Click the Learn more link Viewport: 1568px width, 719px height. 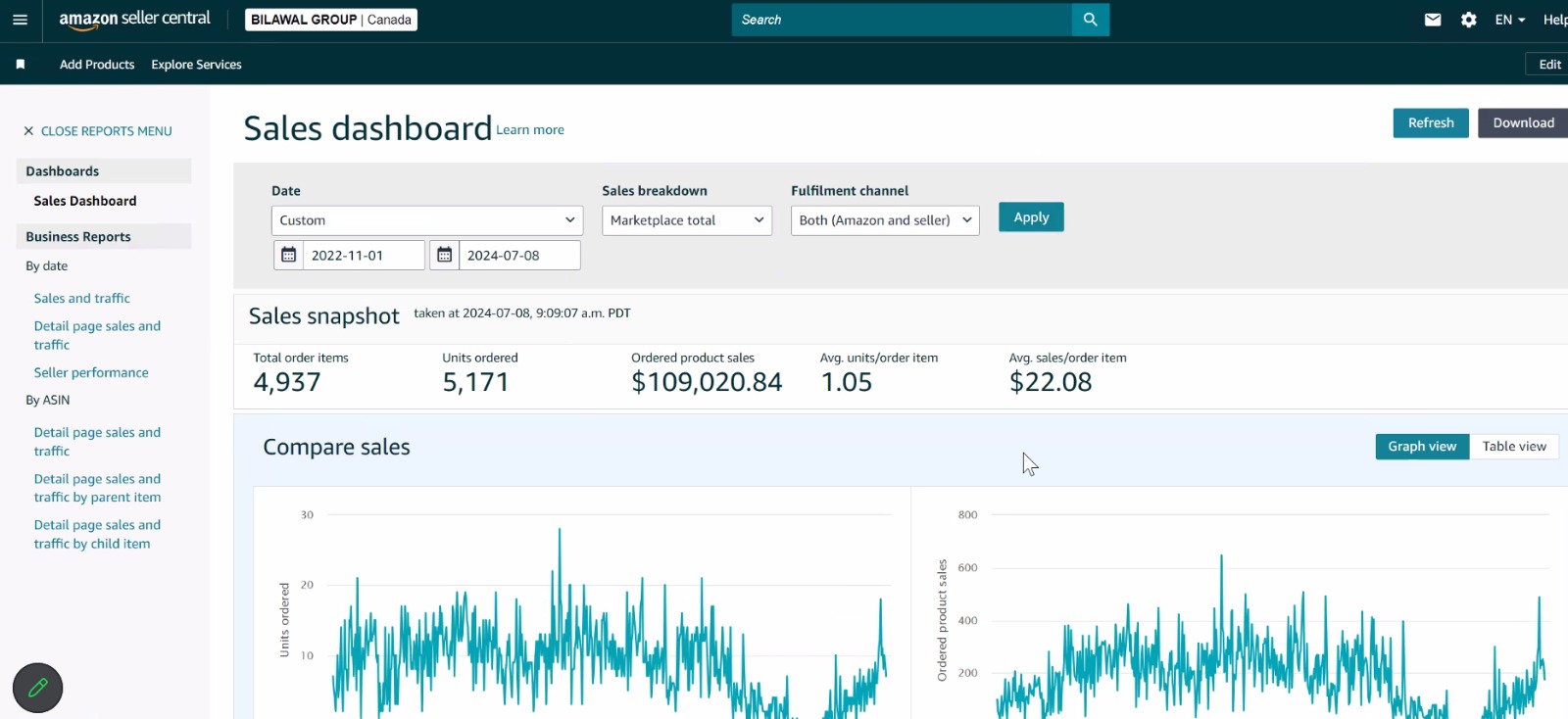[529, 130]
